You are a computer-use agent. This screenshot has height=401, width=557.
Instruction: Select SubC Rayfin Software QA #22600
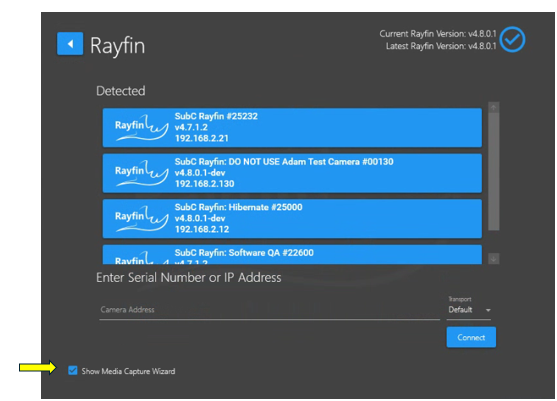coord(292,254)
